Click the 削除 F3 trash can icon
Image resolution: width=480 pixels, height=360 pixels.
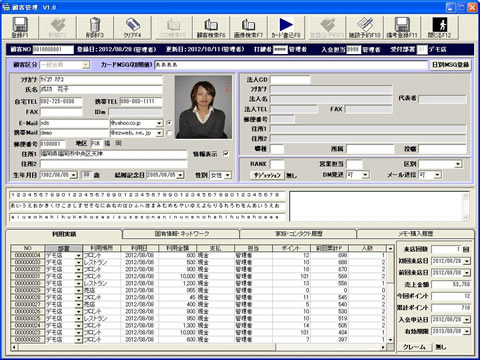(x=95, y=27)
